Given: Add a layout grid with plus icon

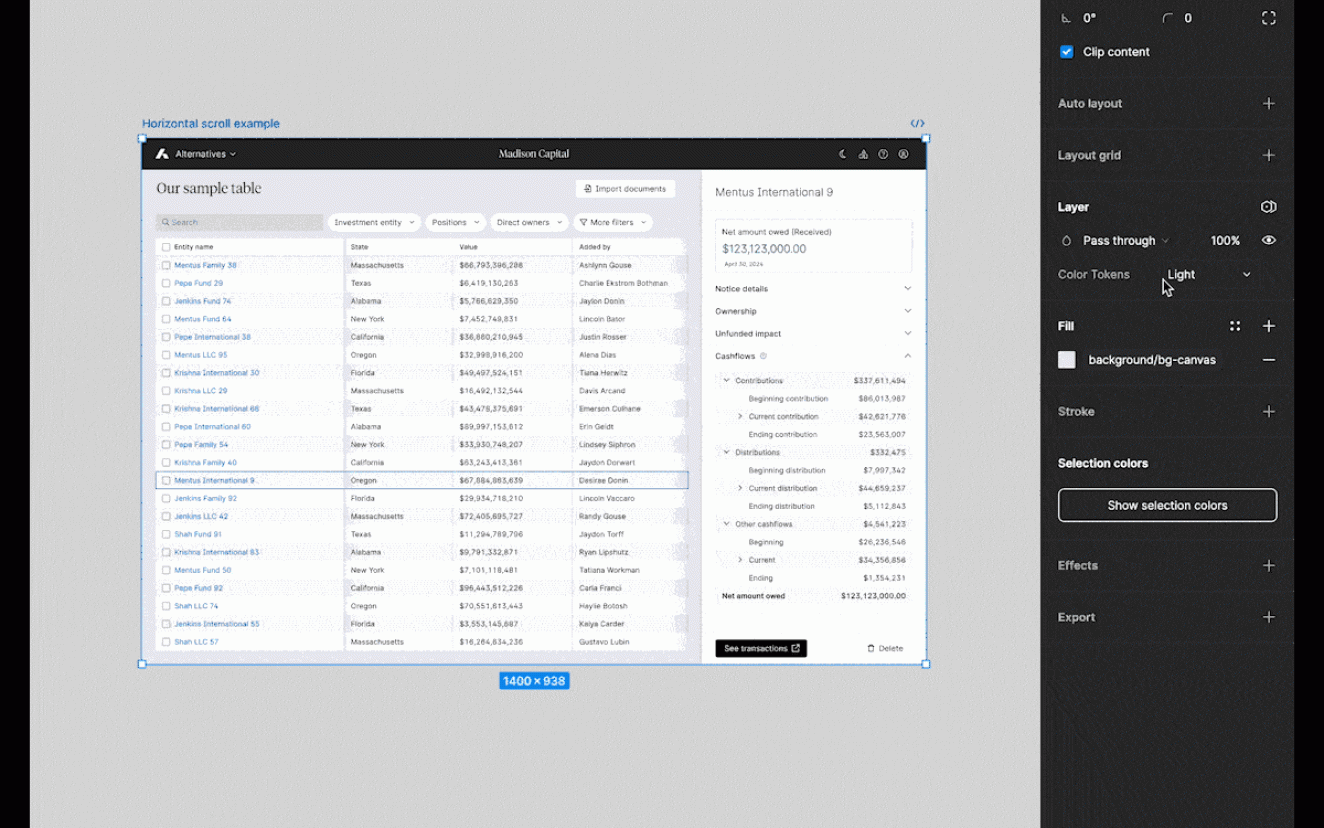Looking at the screenshot, I should 1268,156.
